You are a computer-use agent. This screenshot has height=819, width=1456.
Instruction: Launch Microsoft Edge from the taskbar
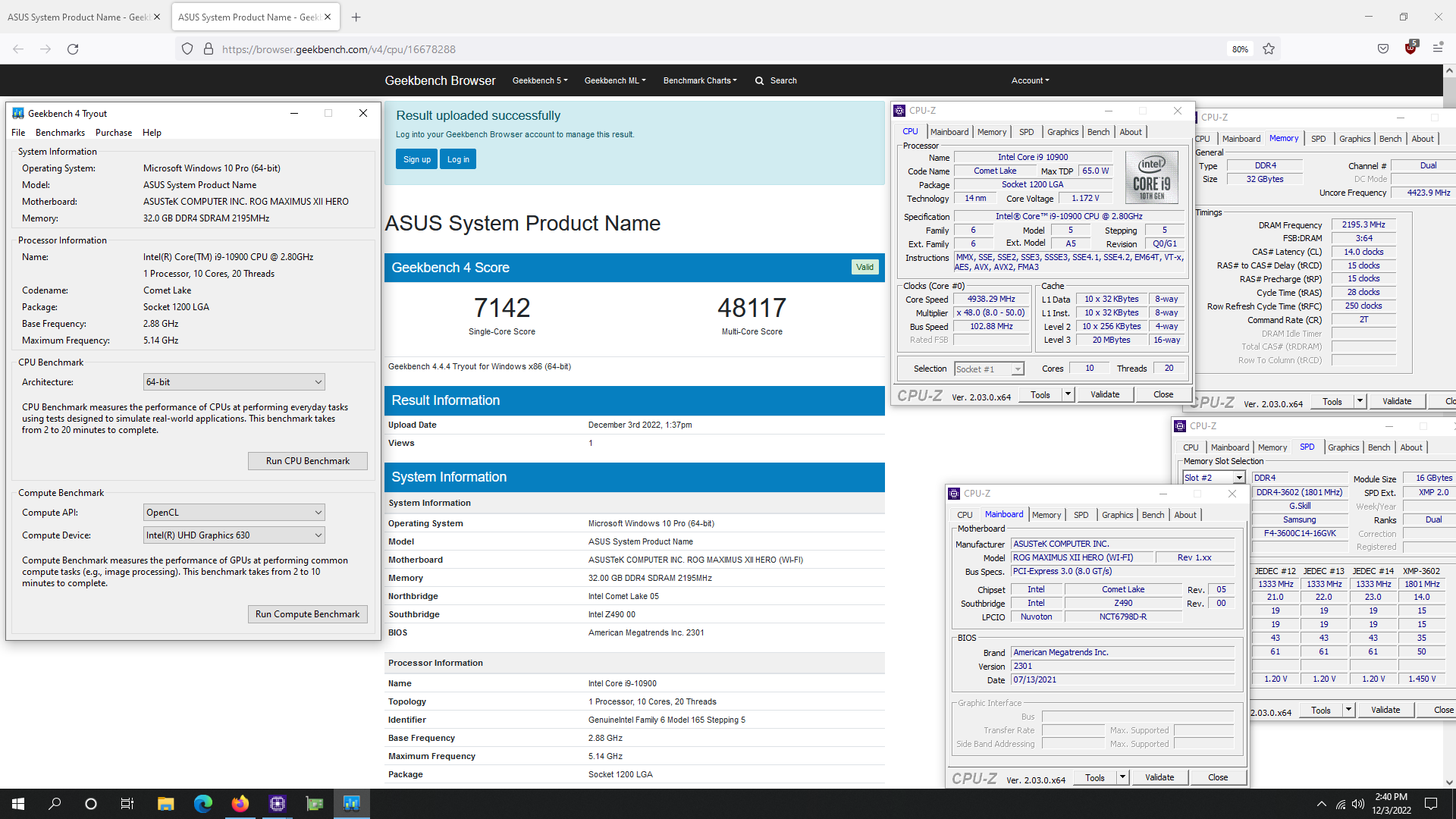[202, 804]
